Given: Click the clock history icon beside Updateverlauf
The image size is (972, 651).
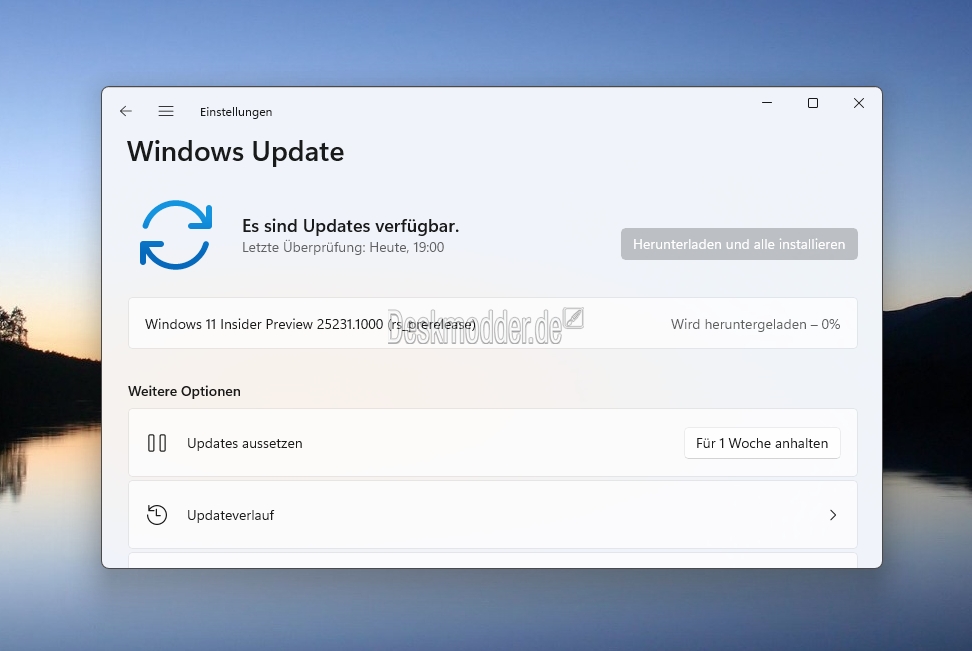Looking at the screenshot, I should [x=157, y=515].
